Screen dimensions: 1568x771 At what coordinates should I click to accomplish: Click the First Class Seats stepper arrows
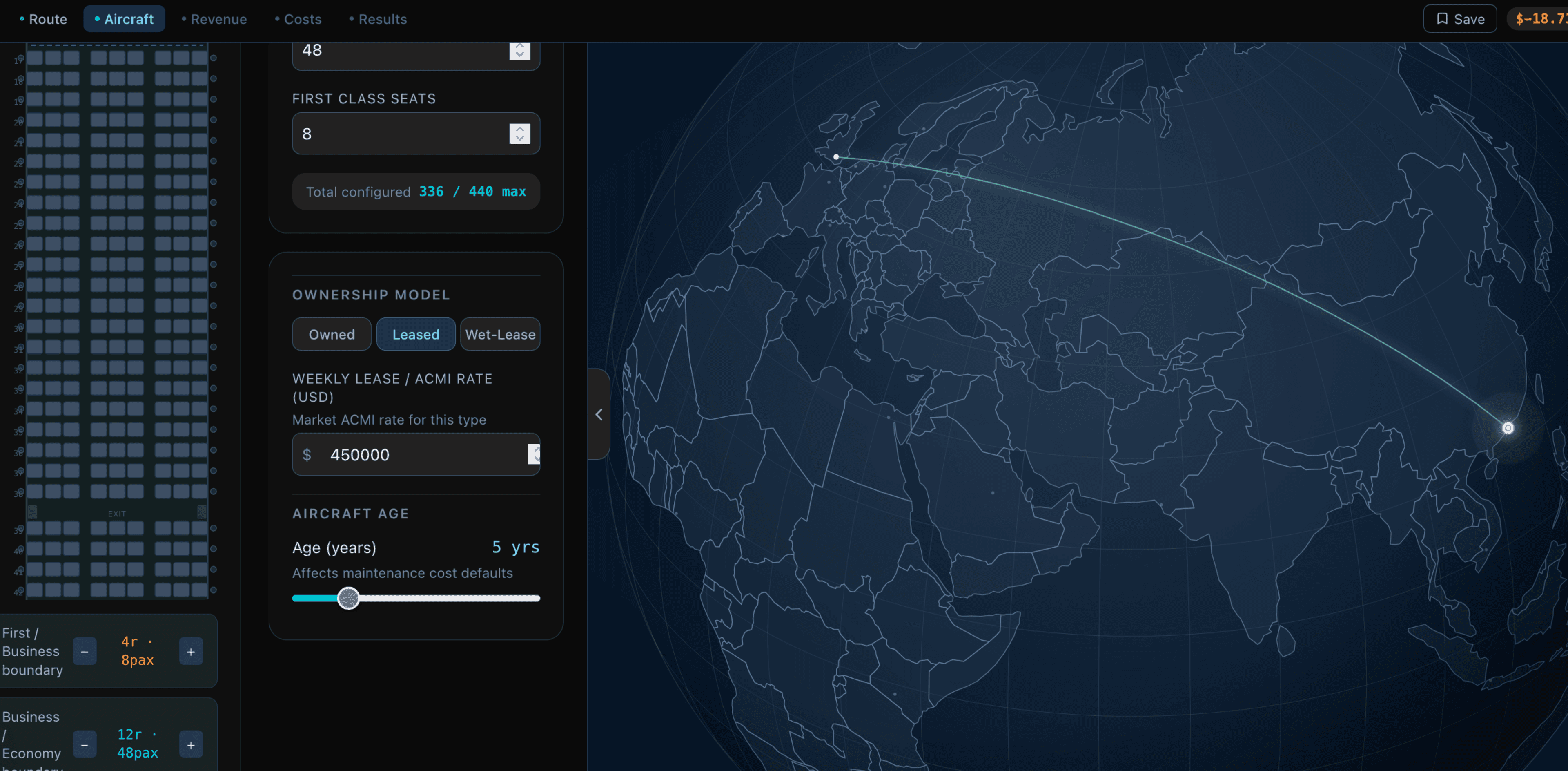(x=520, y=133)
